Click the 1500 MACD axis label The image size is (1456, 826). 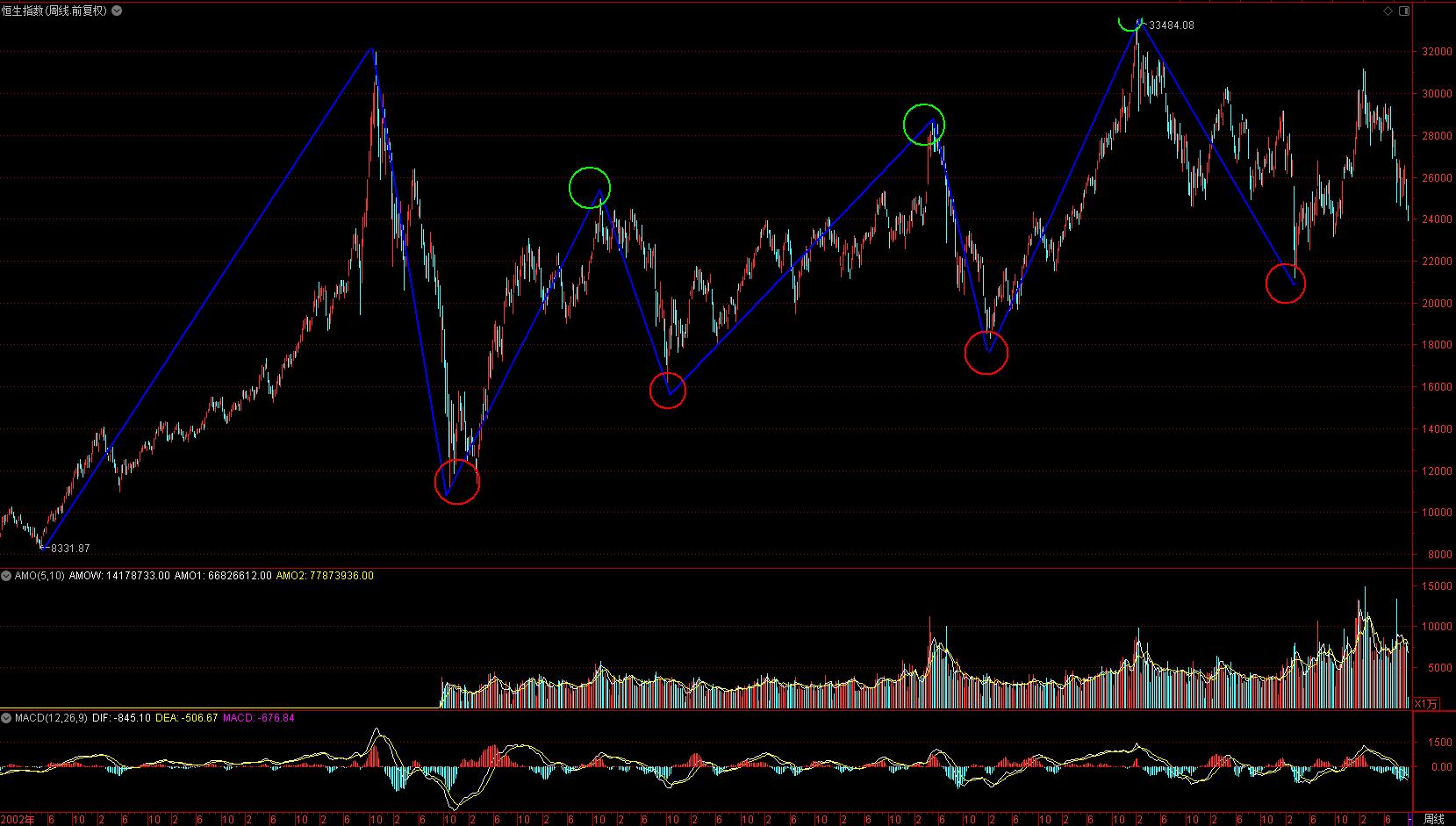coord(1439,742)
